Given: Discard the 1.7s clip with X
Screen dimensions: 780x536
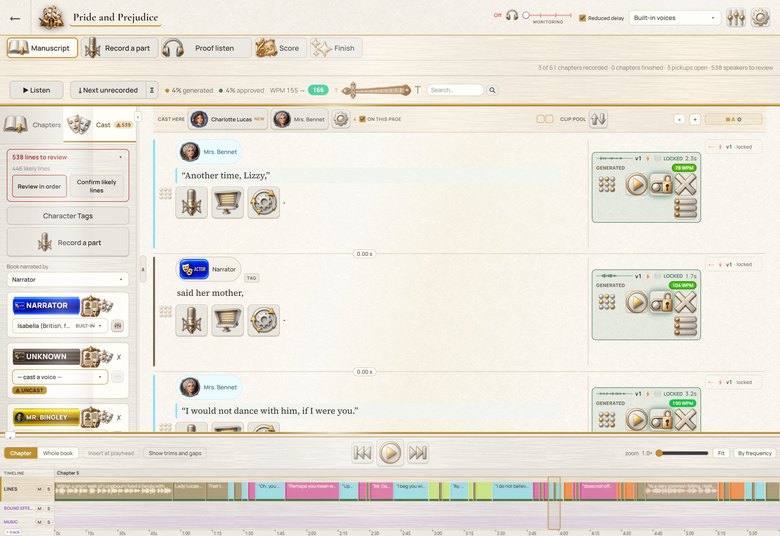Looking at the screenshot, I should (x=685, y=302).
